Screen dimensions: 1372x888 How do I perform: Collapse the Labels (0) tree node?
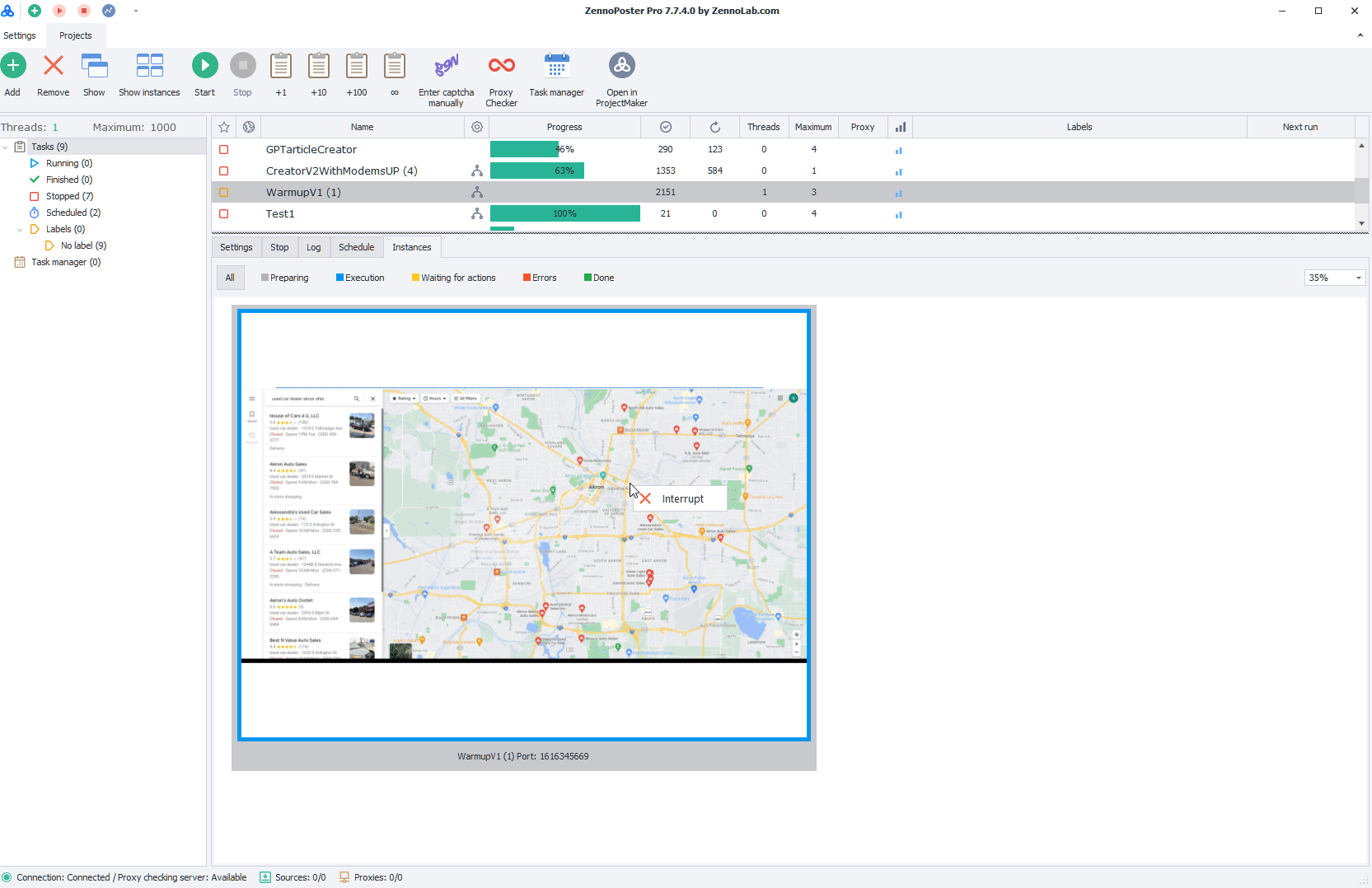click(20, 229)
